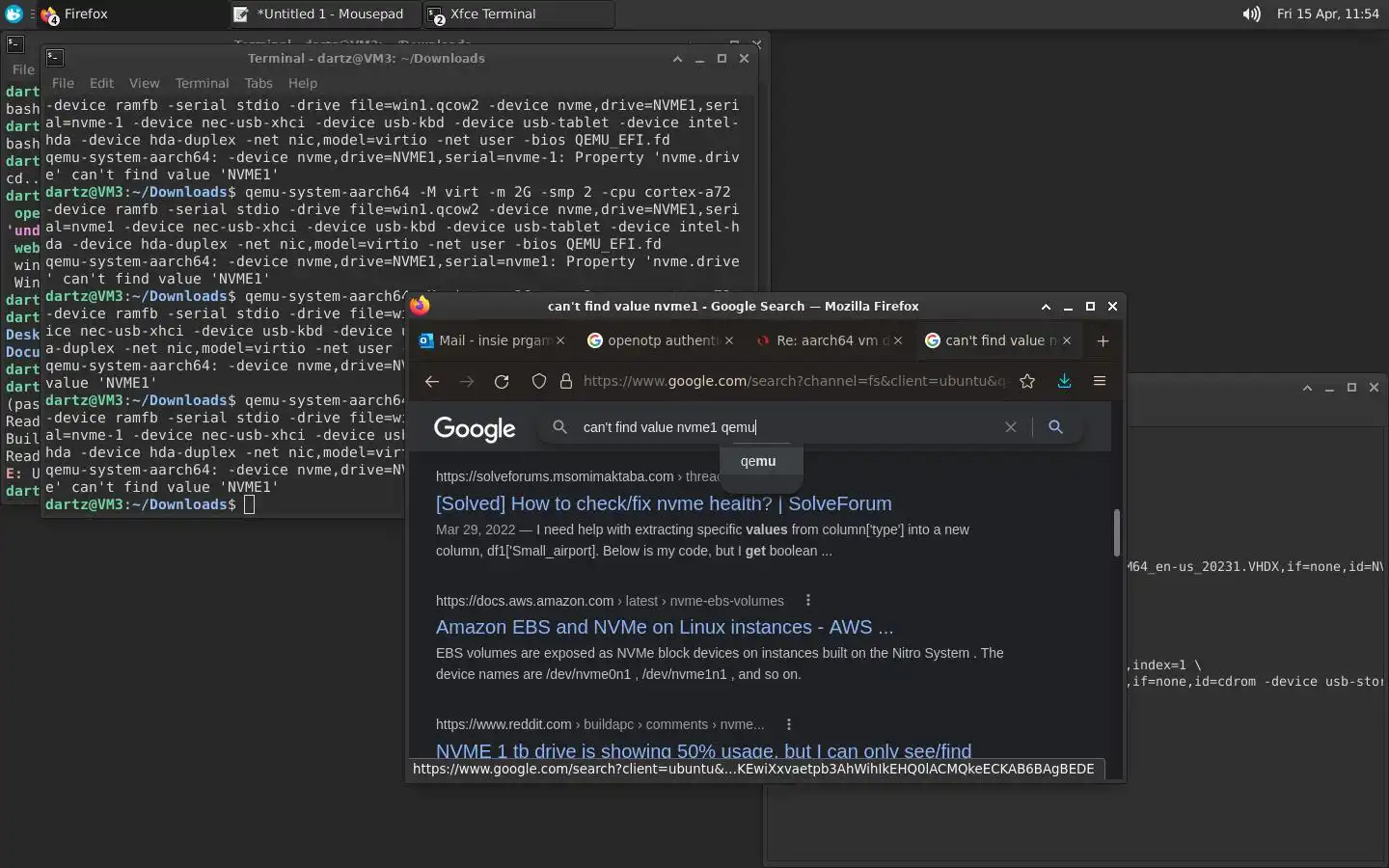
Task: Go back in Firefox
Action: (431, 381)
